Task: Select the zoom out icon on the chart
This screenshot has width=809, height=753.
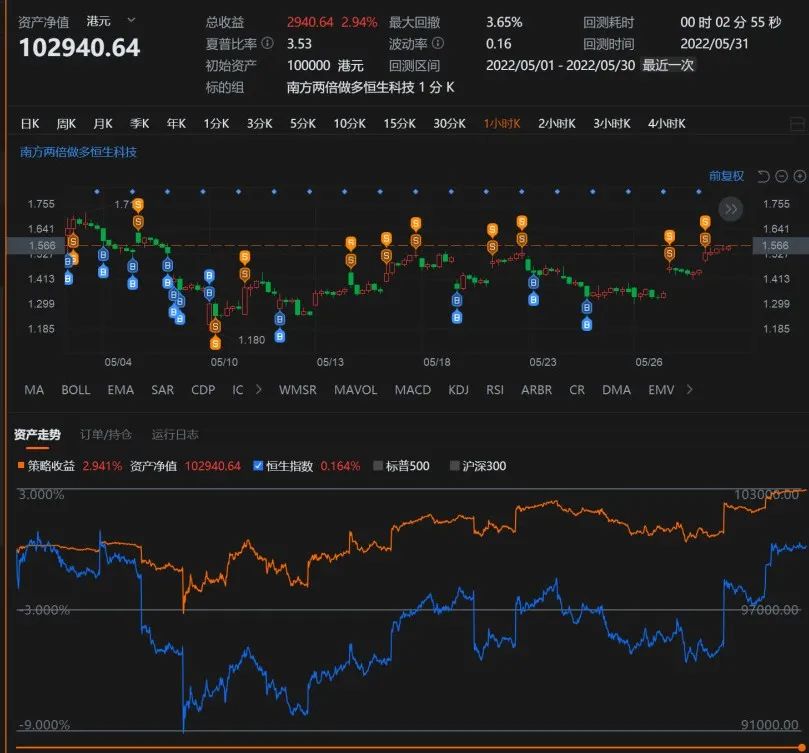Action: point(781,176)
